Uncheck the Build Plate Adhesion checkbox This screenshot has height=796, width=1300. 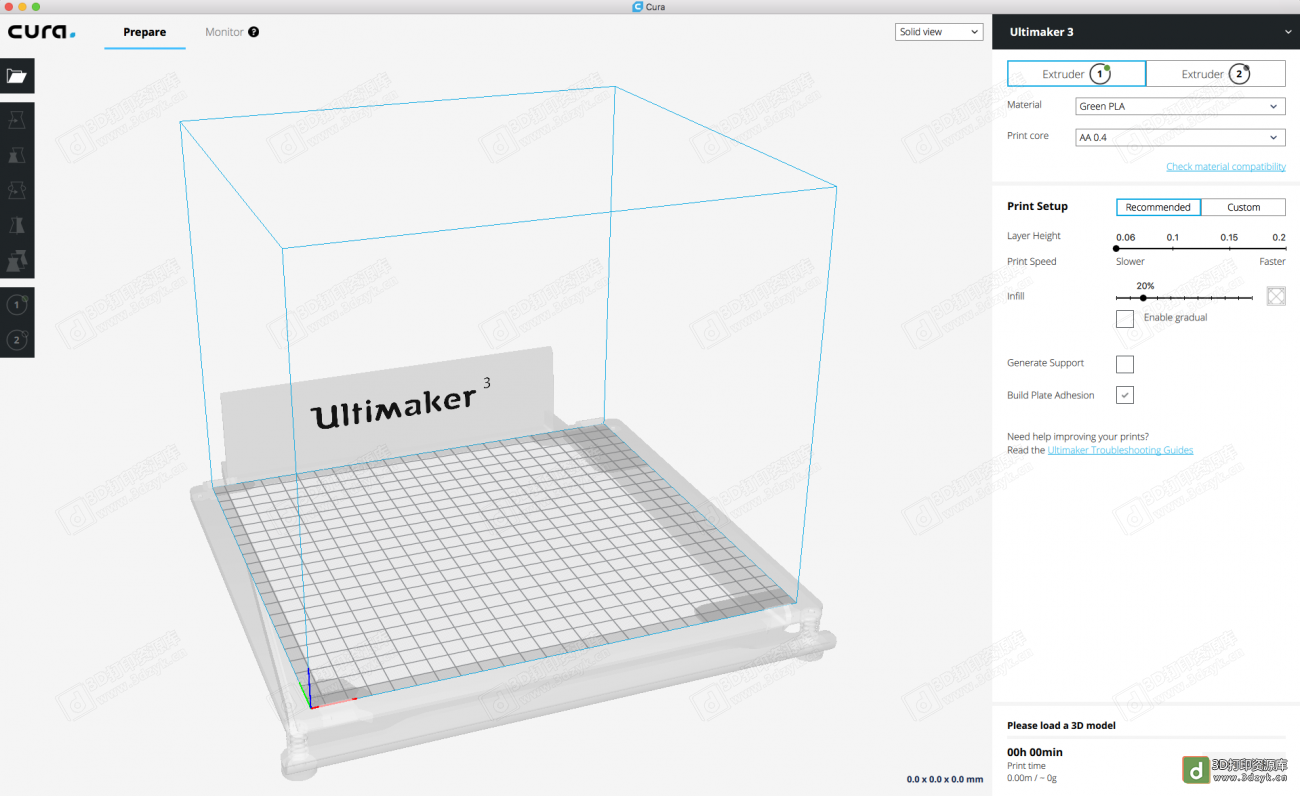[1125, 395]
